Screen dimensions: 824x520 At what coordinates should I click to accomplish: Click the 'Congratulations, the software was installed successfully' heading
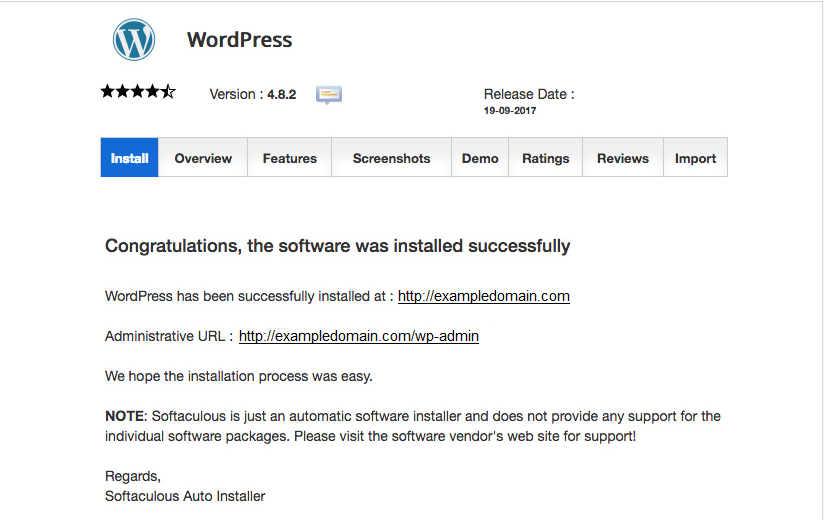click(337, 246)
